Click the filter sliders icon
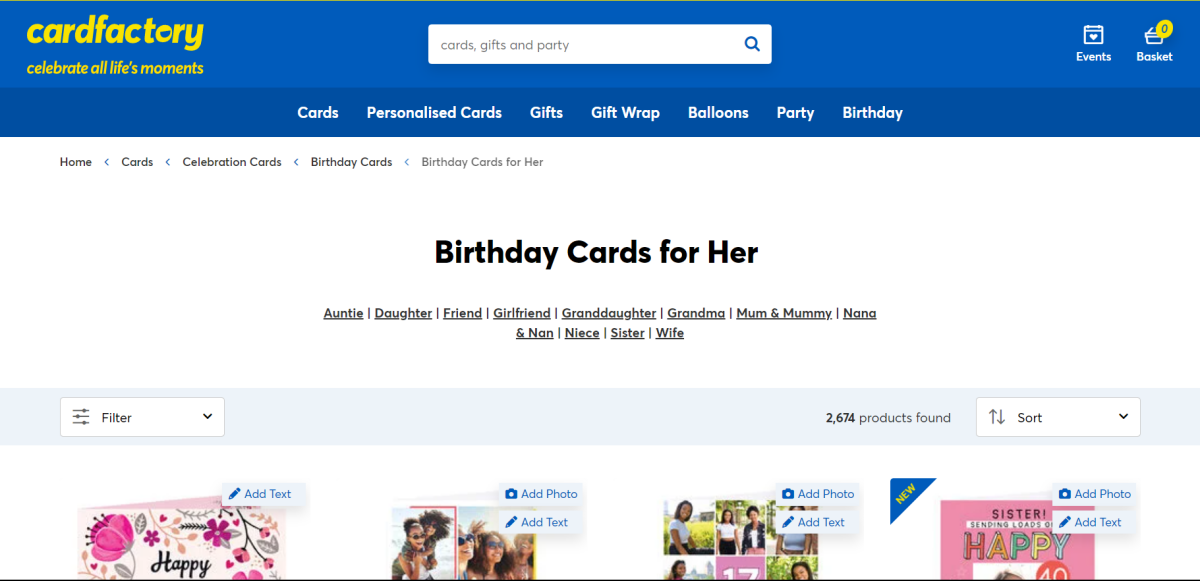1200x581 pixels. [x=81, y=417]
